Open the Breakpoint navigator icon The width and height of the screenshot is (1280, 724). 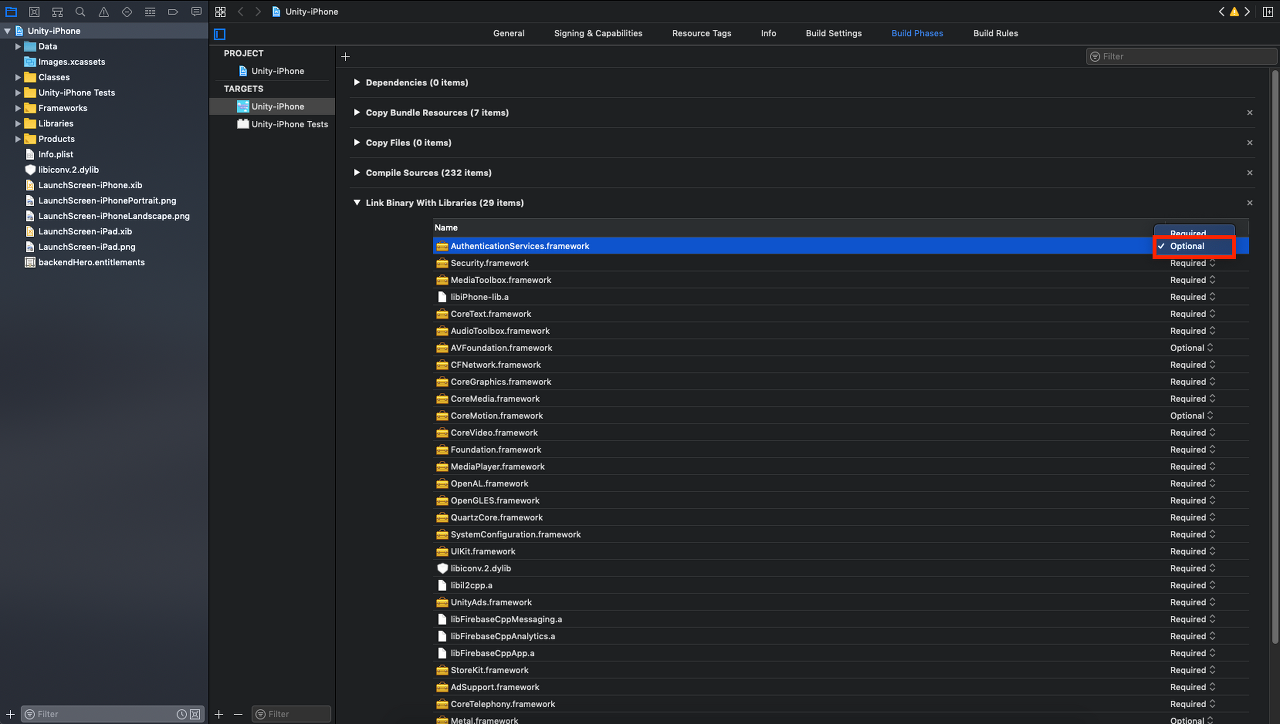pyautogui.click(x=172, y=12)
